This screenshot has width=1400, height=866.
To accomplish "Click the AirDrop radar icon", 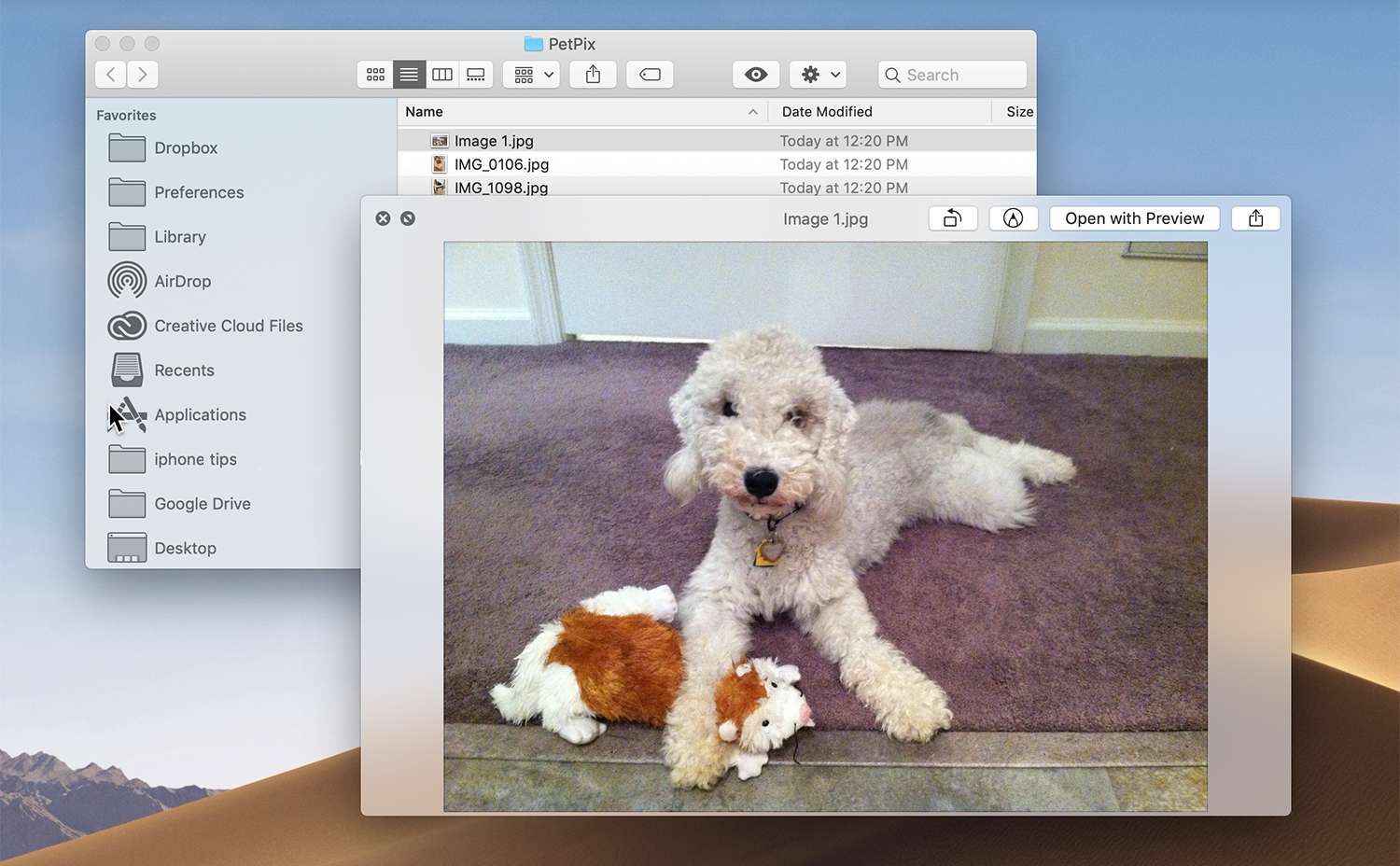I will 127,281.
